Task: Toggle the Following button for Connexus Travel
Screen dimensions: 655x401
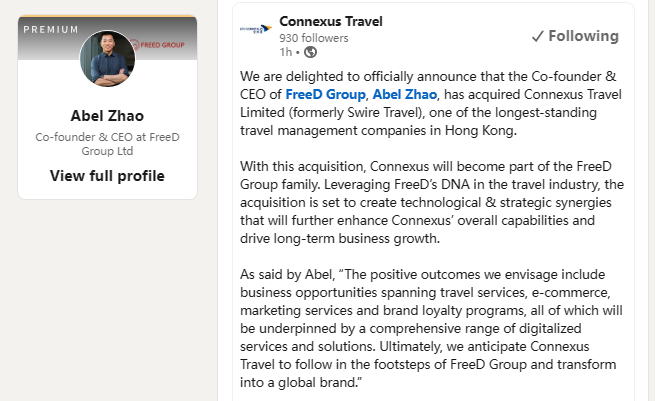Action: 575,36
